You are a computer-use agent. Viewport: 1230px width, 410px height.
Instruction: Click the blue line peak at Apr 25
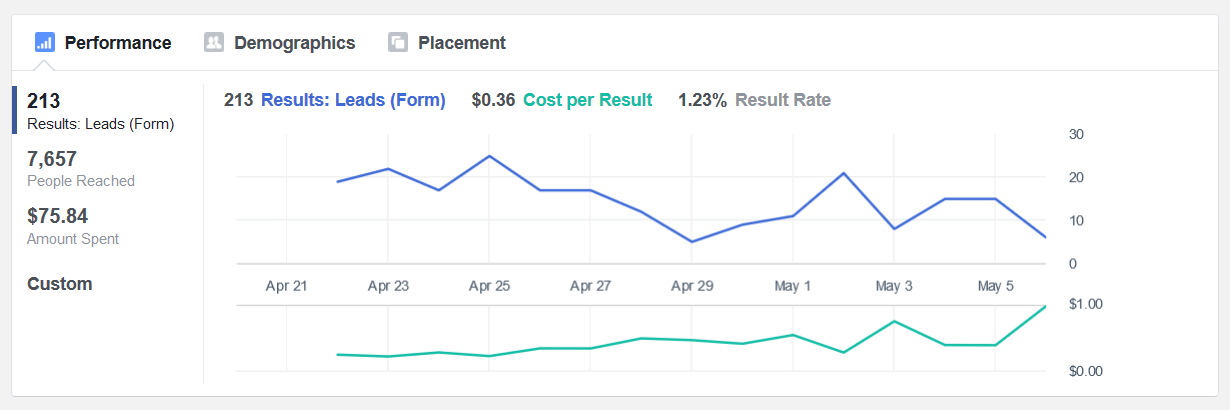489,156
